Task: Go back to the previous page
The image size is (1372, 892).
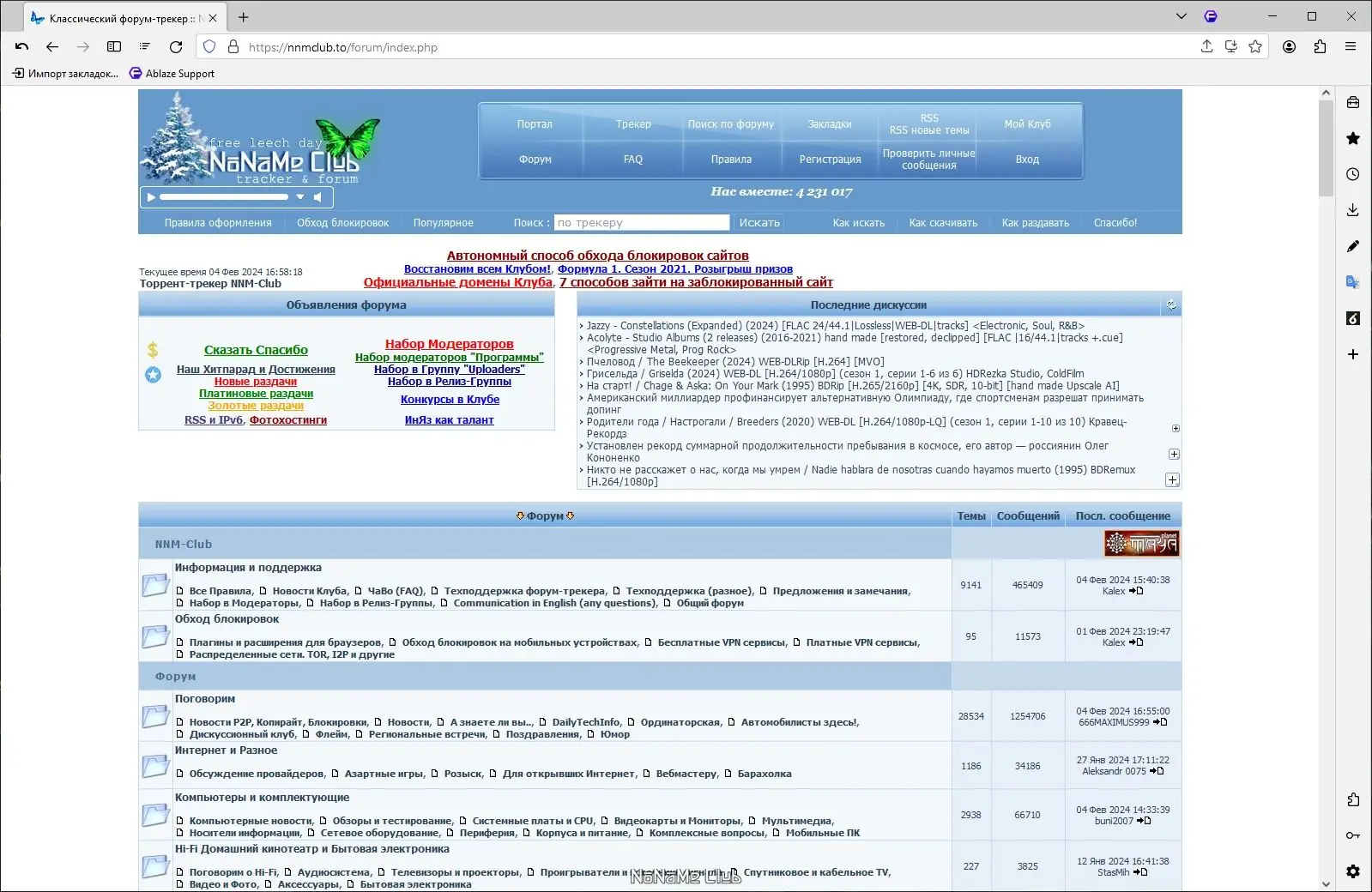Action: [52, 47]
